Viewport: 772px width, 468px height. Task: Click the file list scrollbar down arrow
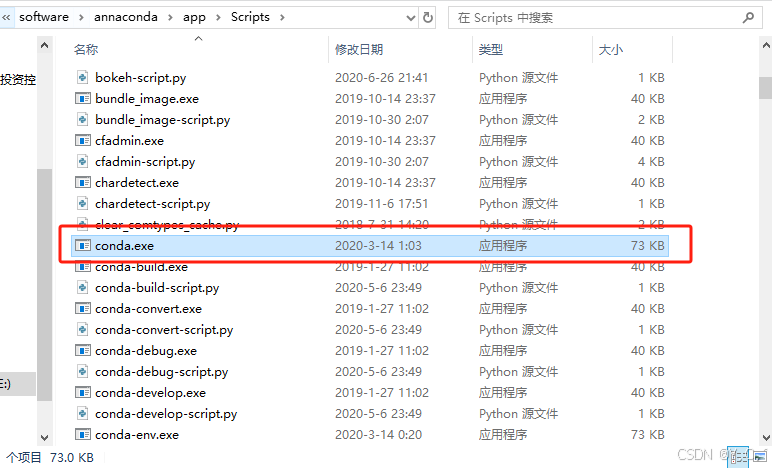click(766, 437)
